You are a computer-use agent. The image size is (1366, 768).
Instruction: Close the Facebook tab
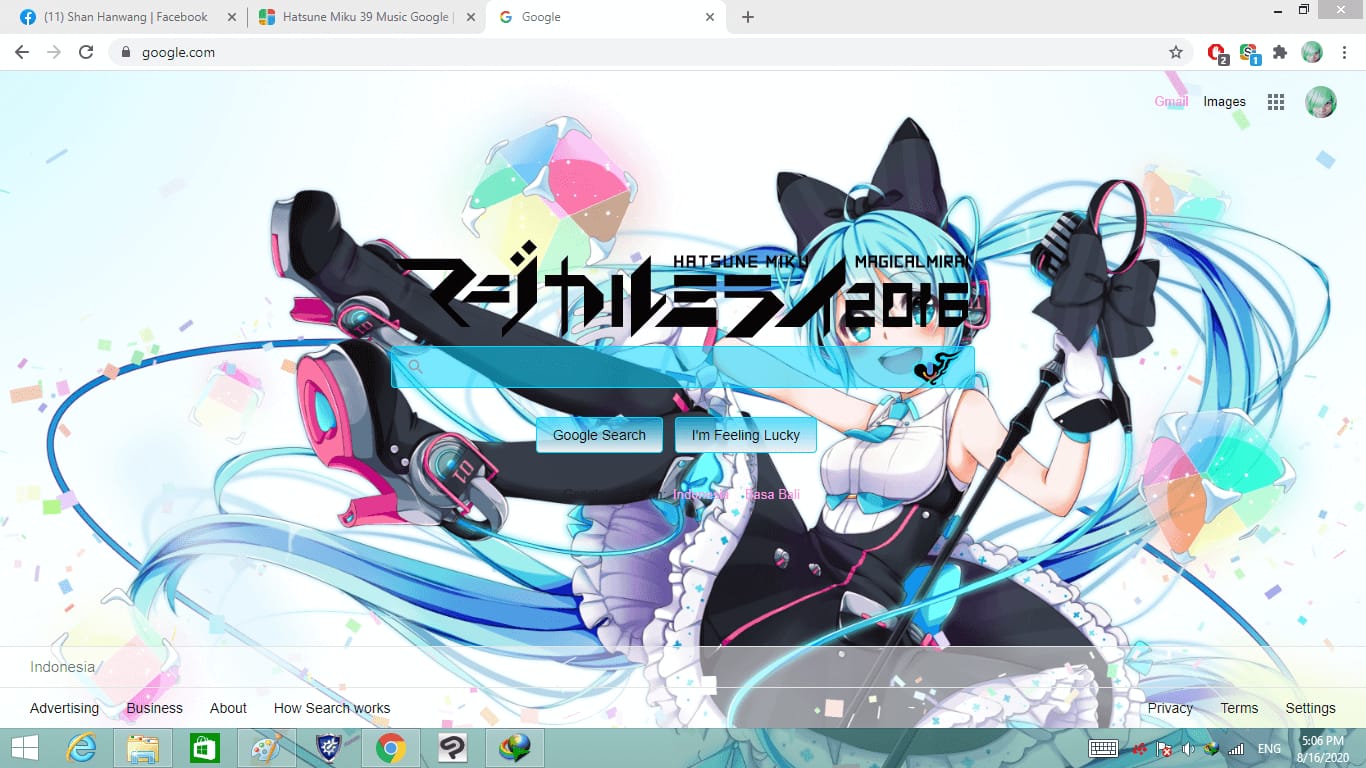[x=232, y=17]
